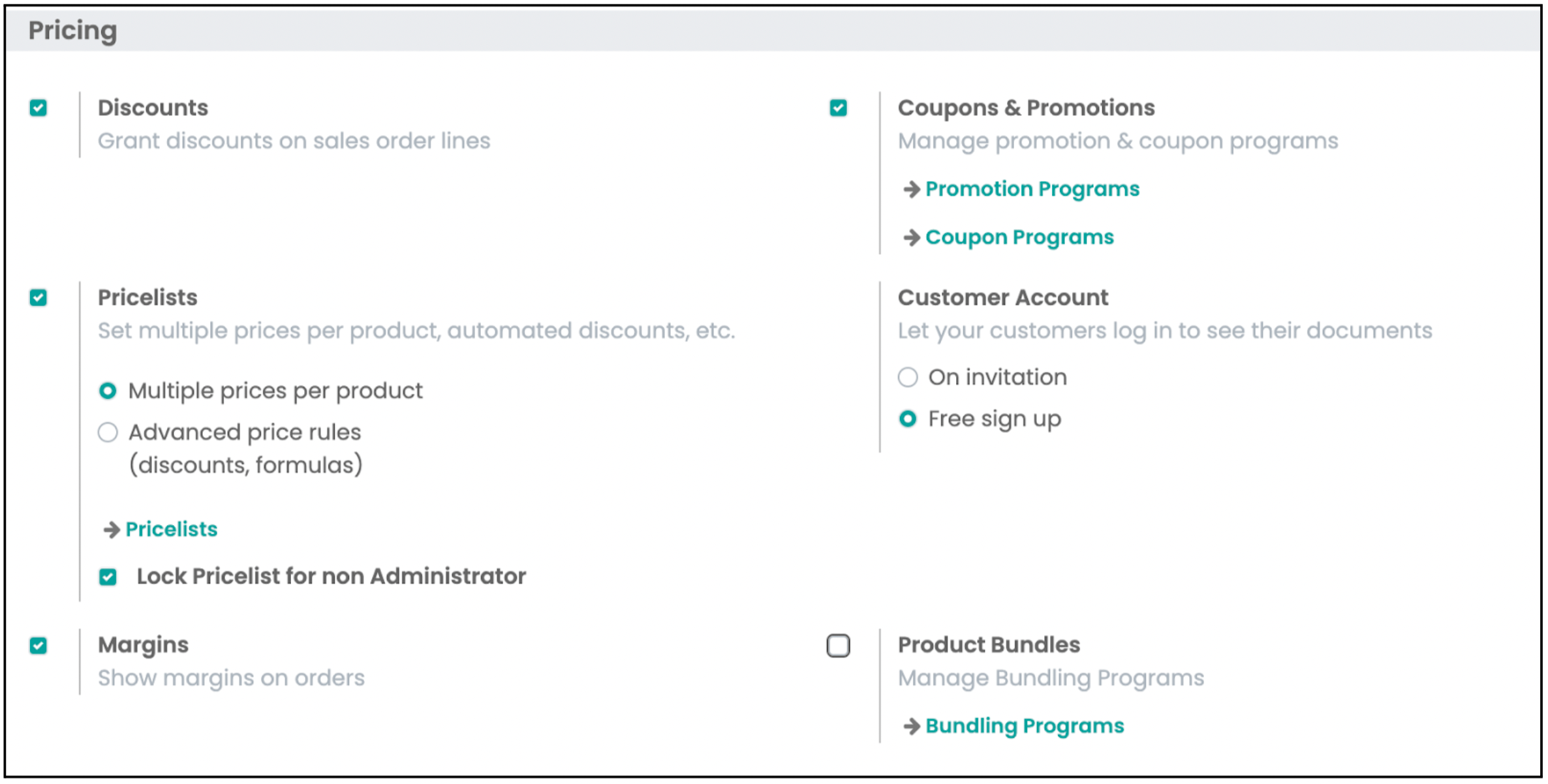Open the Promotion Programs link
The width and height of the screenshot is (1548, 784).
click(1032, 189)
